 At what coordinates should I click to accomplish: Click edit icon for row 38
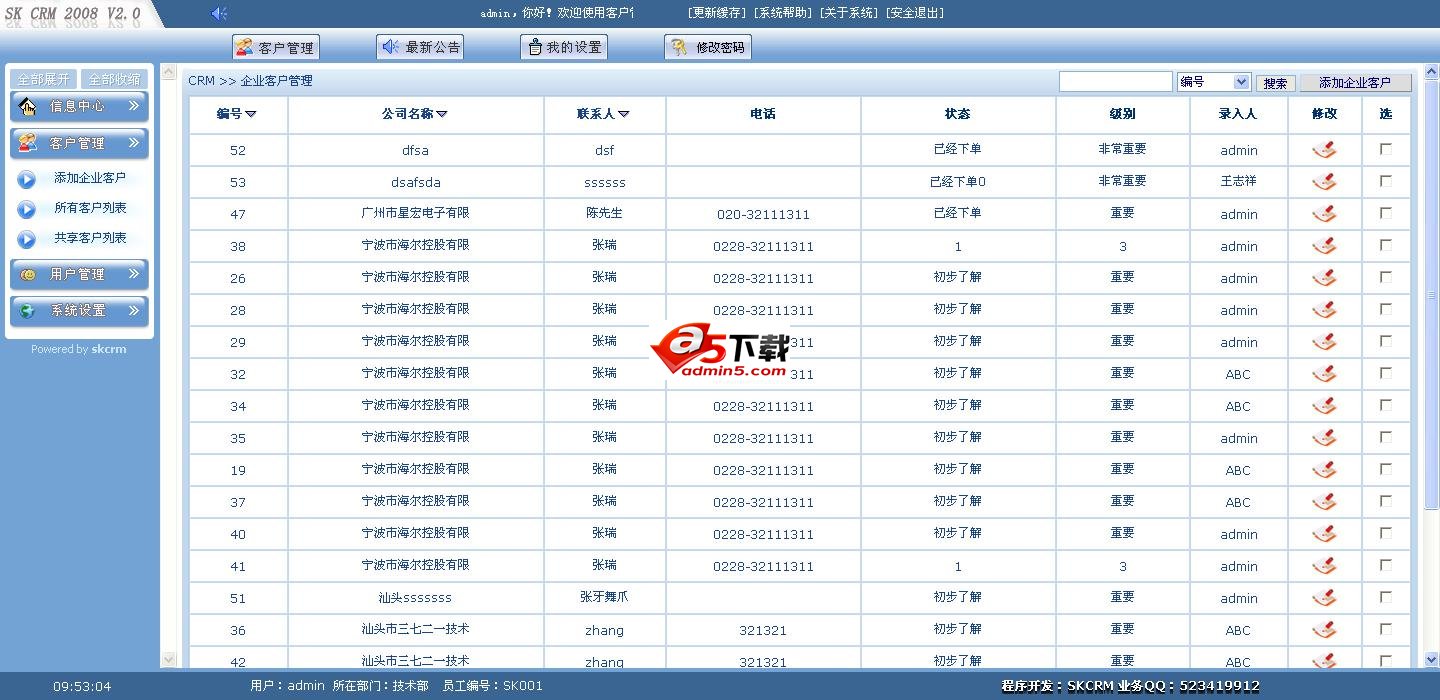(1324, 246)
